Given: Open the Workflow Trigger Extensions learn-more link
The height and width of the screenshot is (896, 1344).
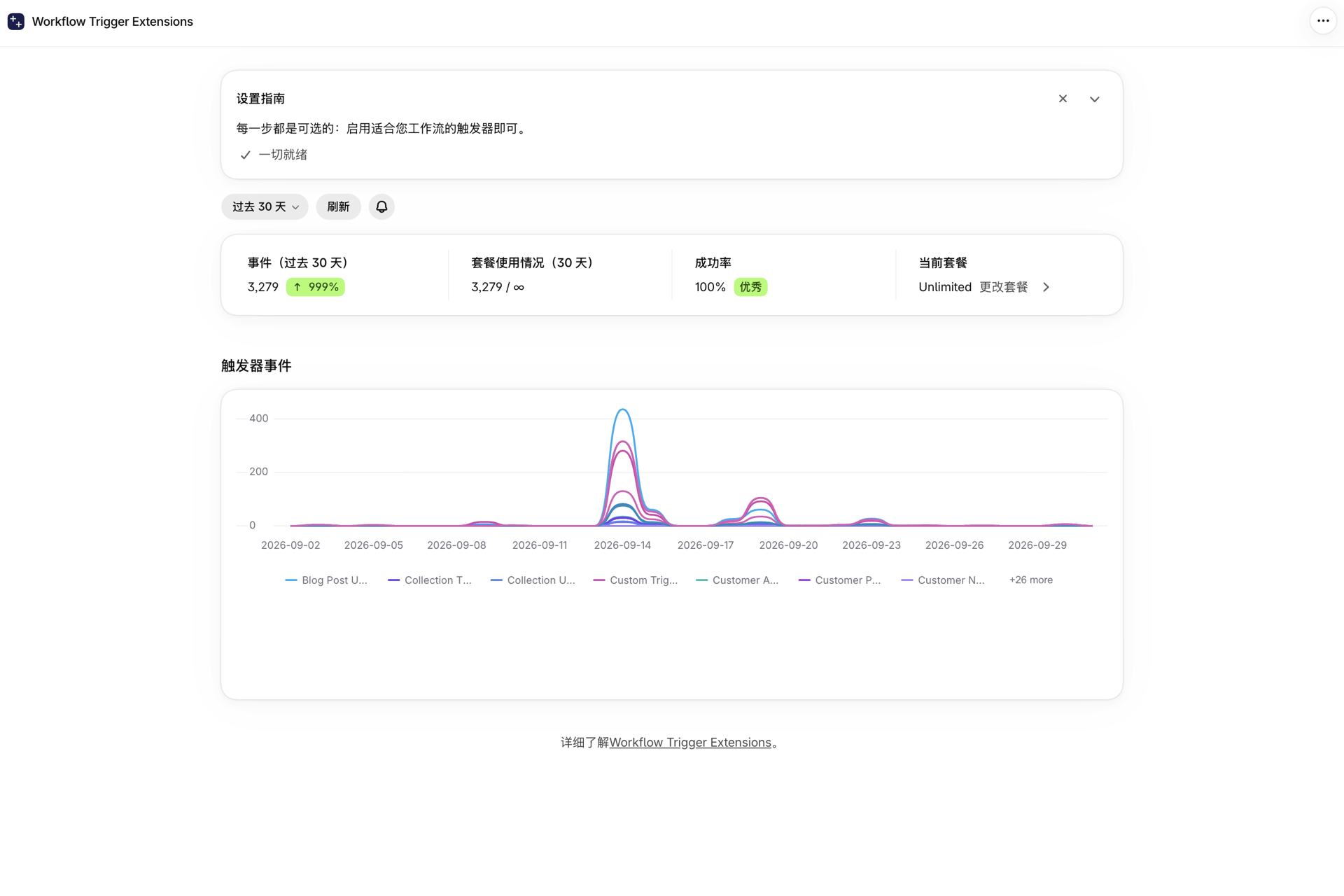Looking at the screenshot, I should pos(690,743).
